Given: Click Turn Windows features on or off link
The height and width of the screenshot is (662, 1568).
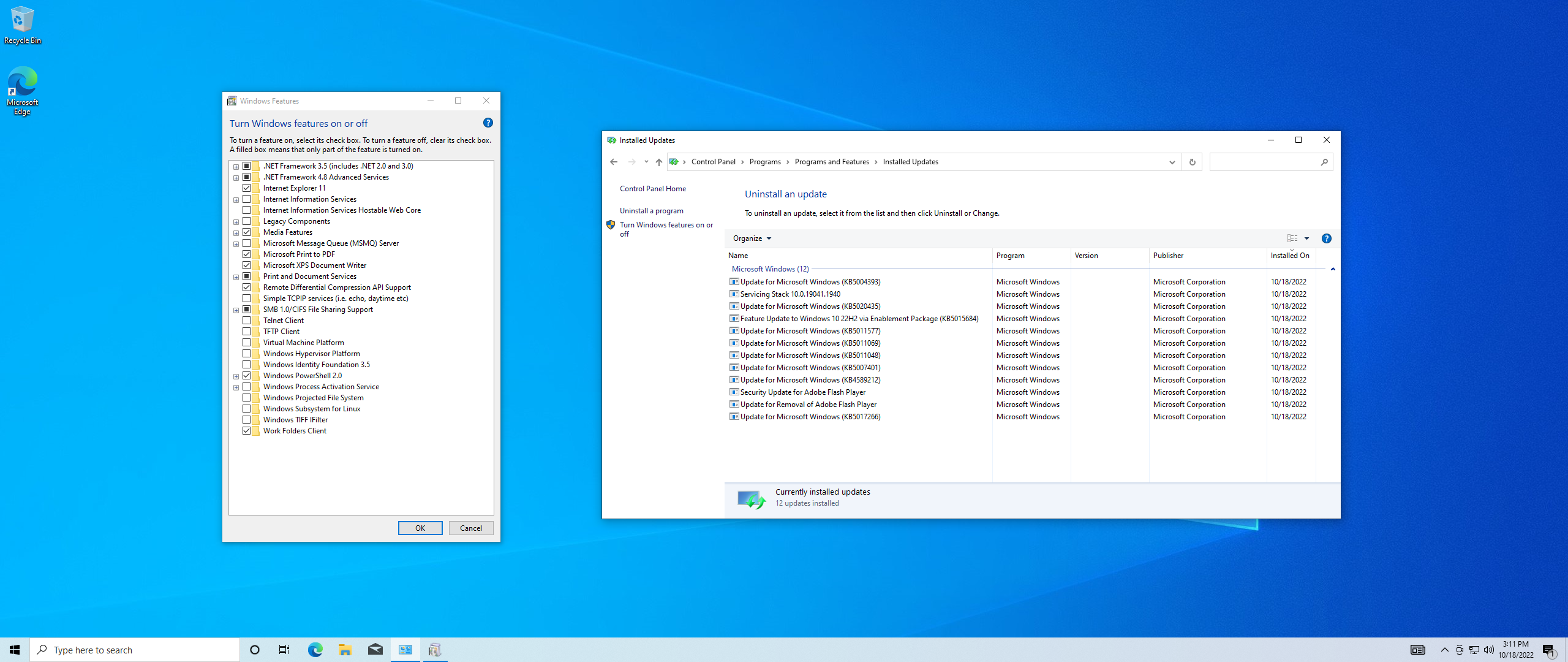Looking at the screenshot, I should coord(666,229).
